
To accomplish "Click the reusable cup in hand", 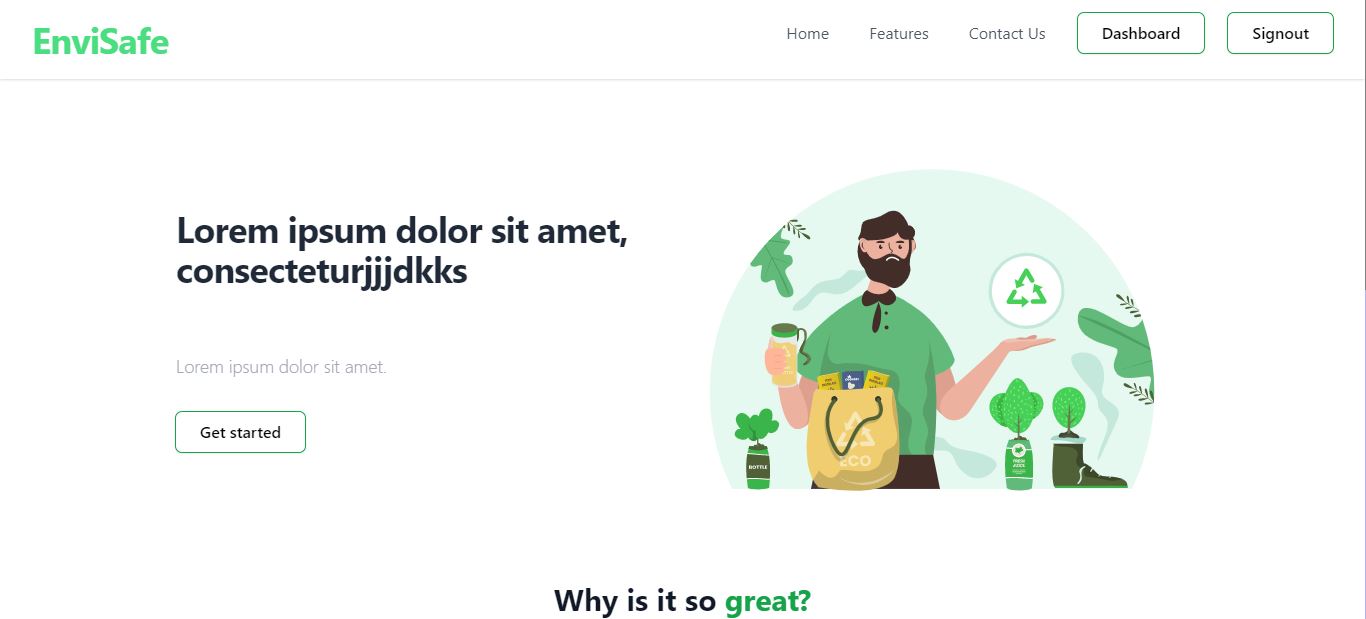I will click(785, 354).
